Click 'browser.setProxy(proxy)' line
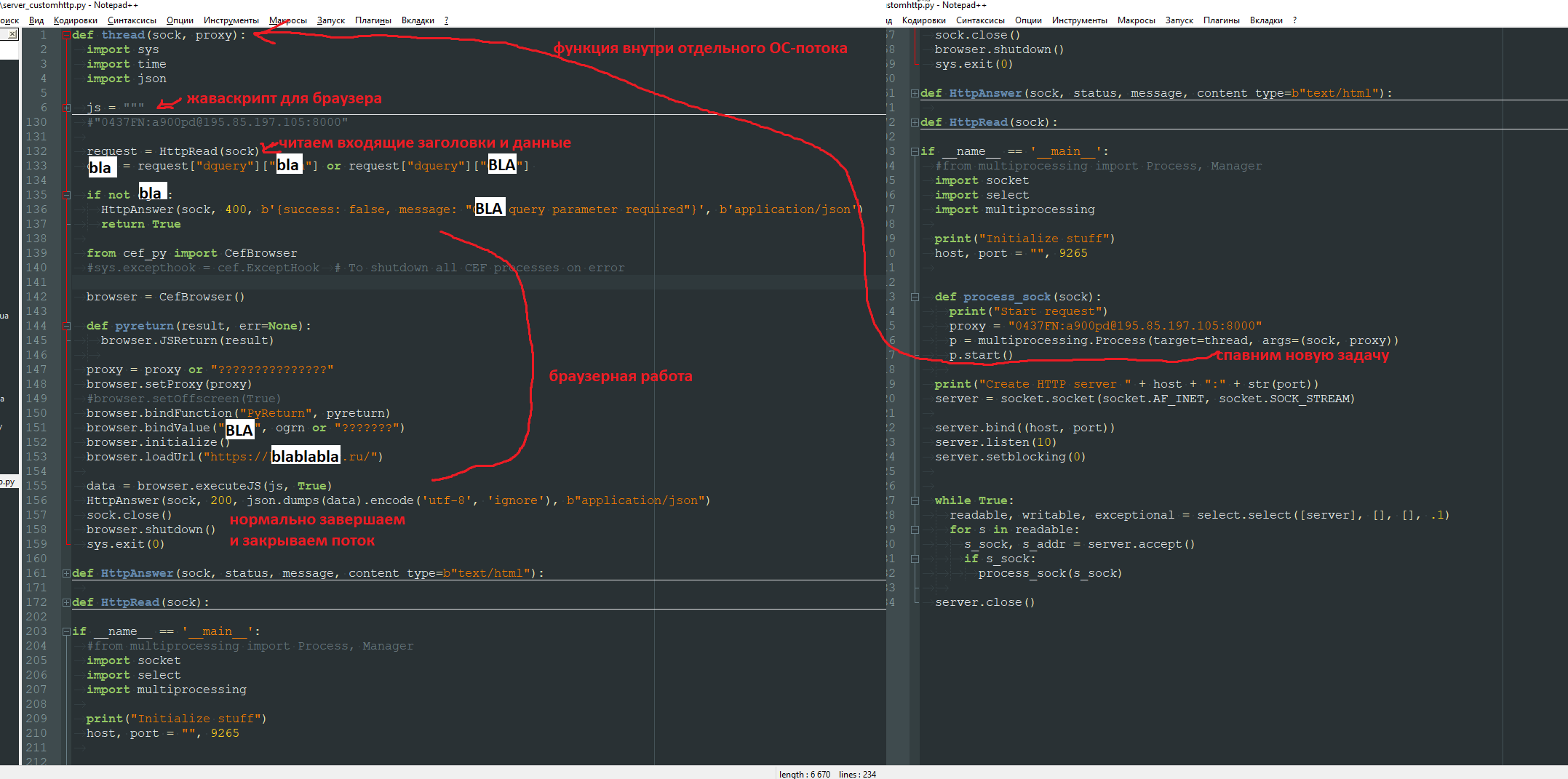The height and width of the screenshot is (779, 1568). click(x=170, y=384)
